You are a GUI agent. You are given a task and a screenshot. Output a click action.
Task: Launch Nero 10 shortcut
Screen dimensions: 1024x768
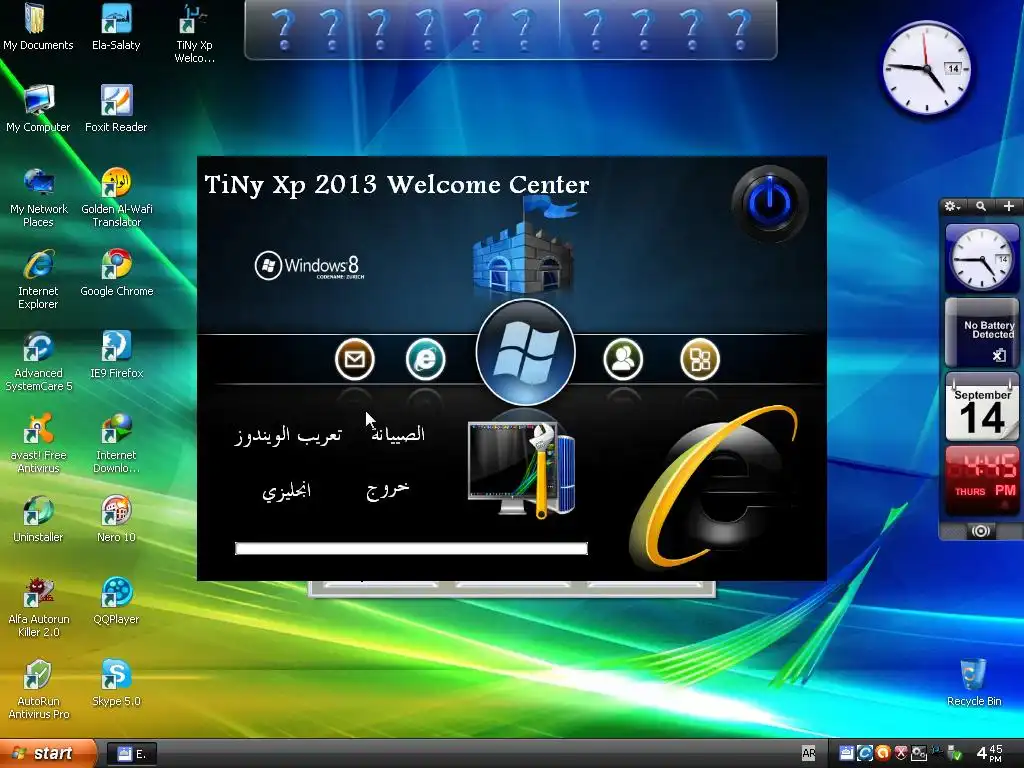click(116, 520)
